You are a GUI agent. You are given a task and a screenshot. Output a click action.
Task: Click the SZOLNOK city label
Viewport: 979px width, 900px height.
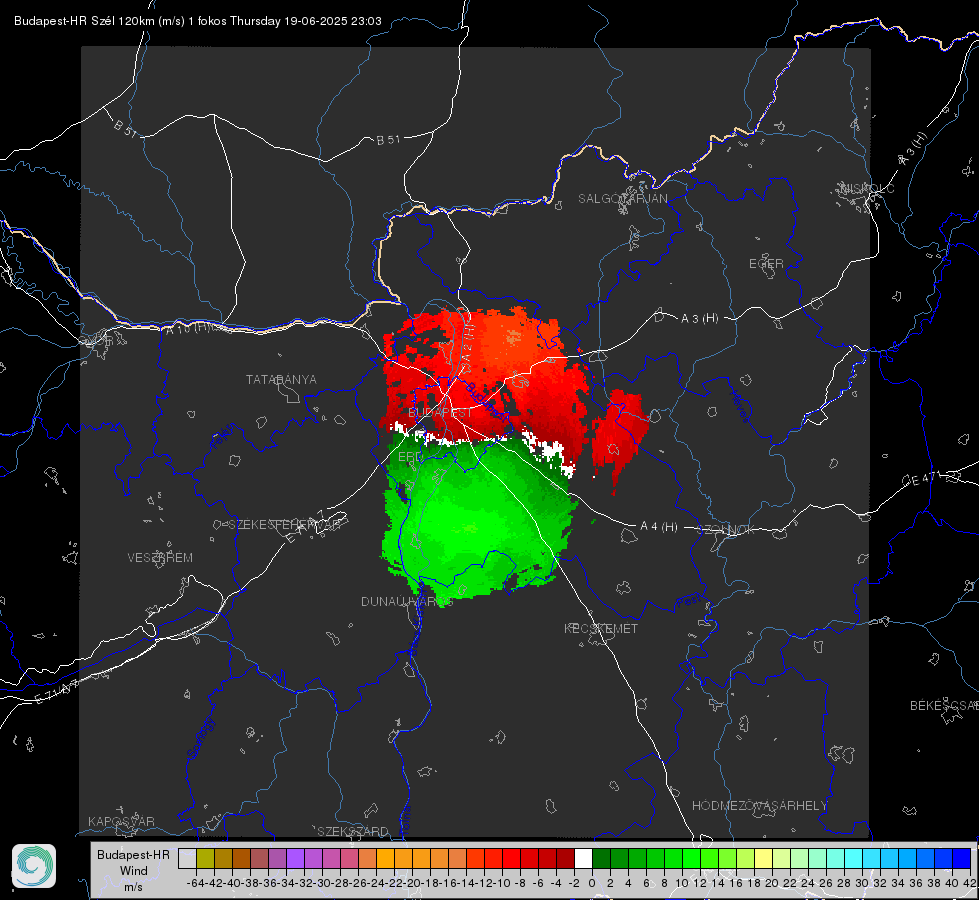[726, 530]
